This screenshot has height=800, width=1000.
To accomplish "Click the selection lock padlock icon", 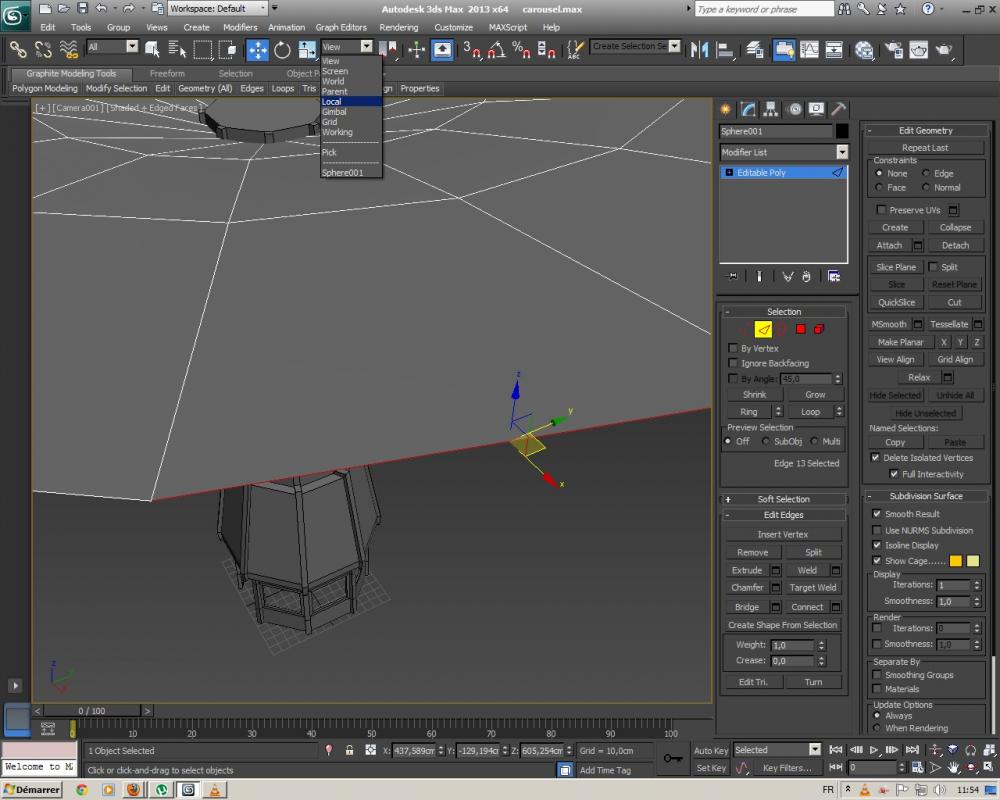I will pyautogui.click(x=349, y=750).
